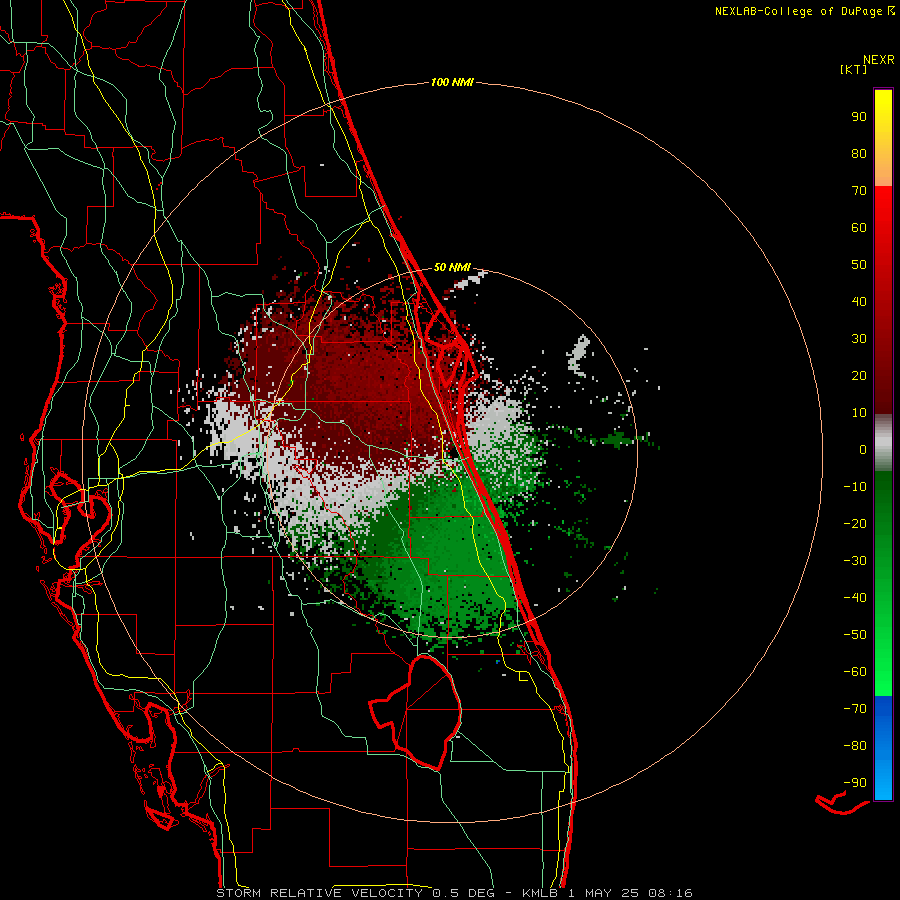Click the positive '80' scale value
Viewport: 900px width, 900px height.
(859, 154)
